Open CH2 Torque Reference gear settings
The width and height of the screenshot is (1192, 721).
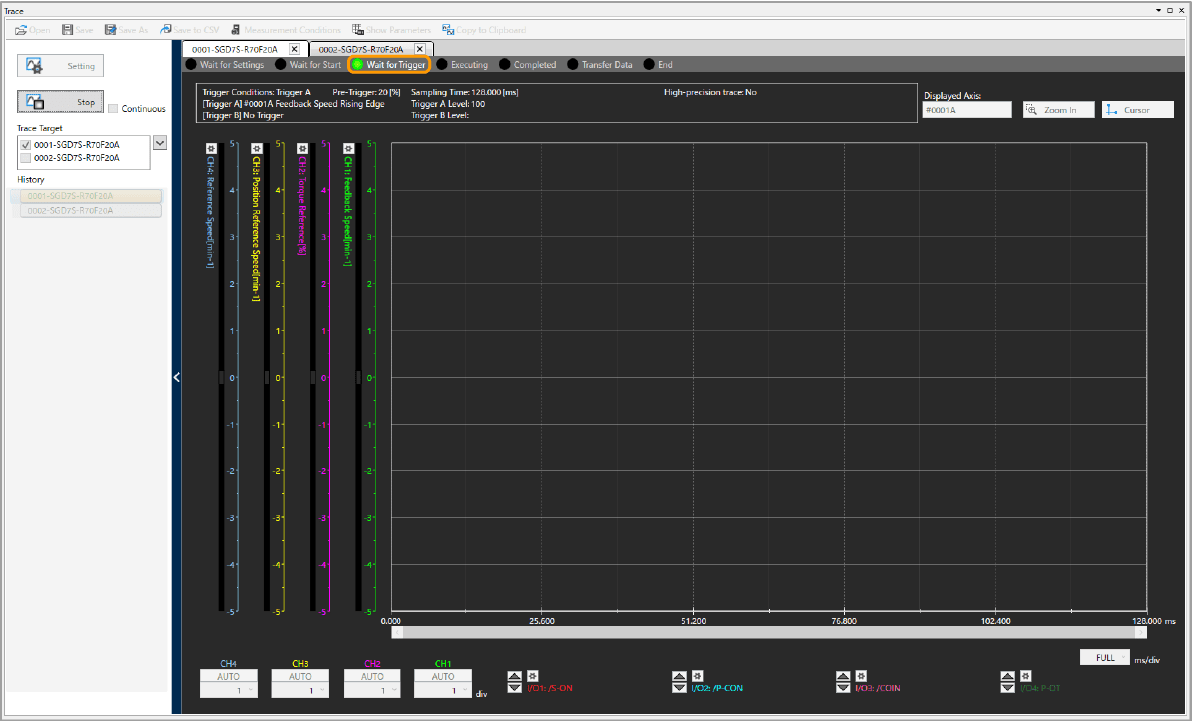point(304,148)
